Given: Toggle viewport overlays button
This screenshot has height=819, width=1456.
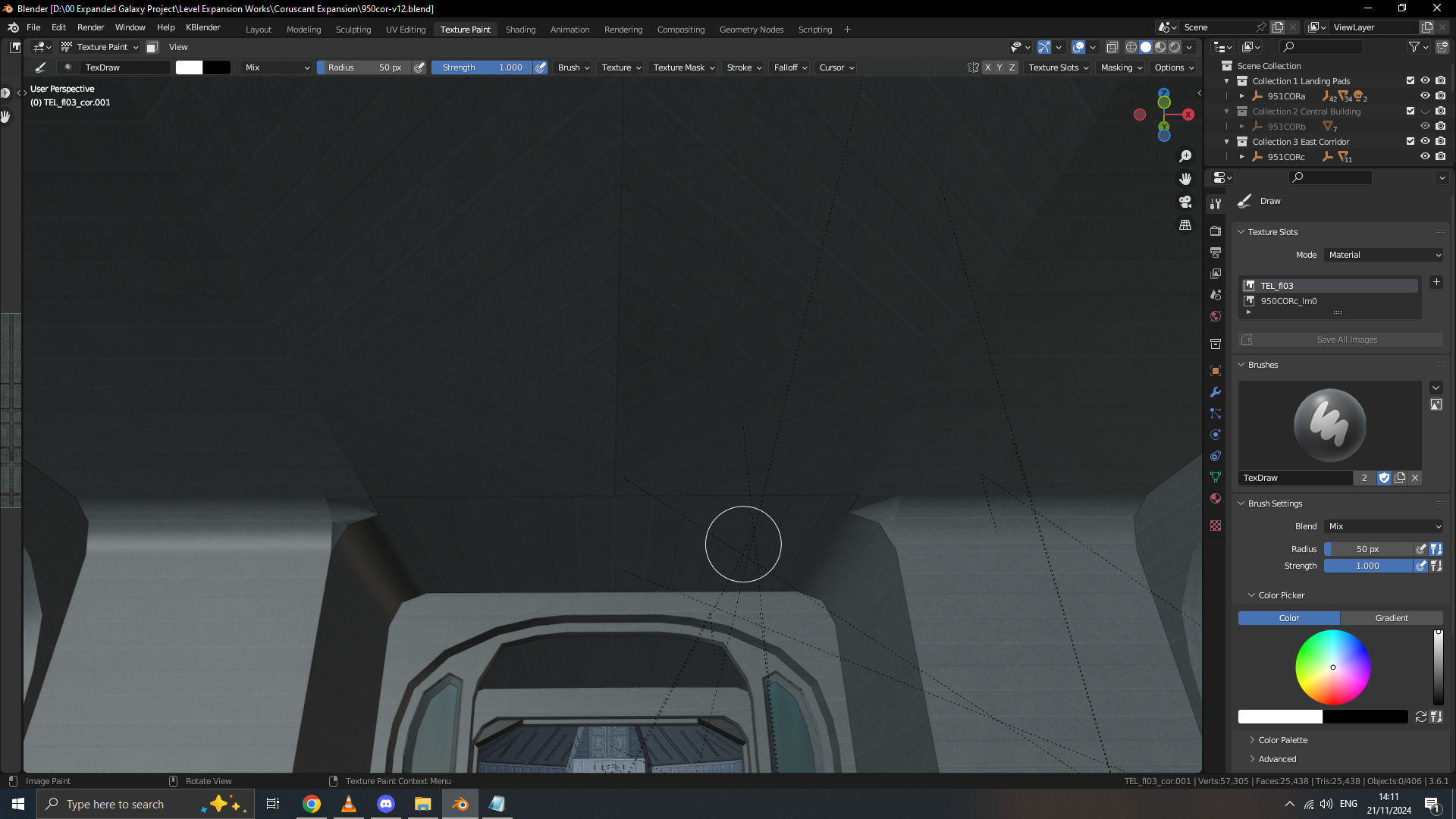Looking at the screenshot, I should click(1078, 47).
